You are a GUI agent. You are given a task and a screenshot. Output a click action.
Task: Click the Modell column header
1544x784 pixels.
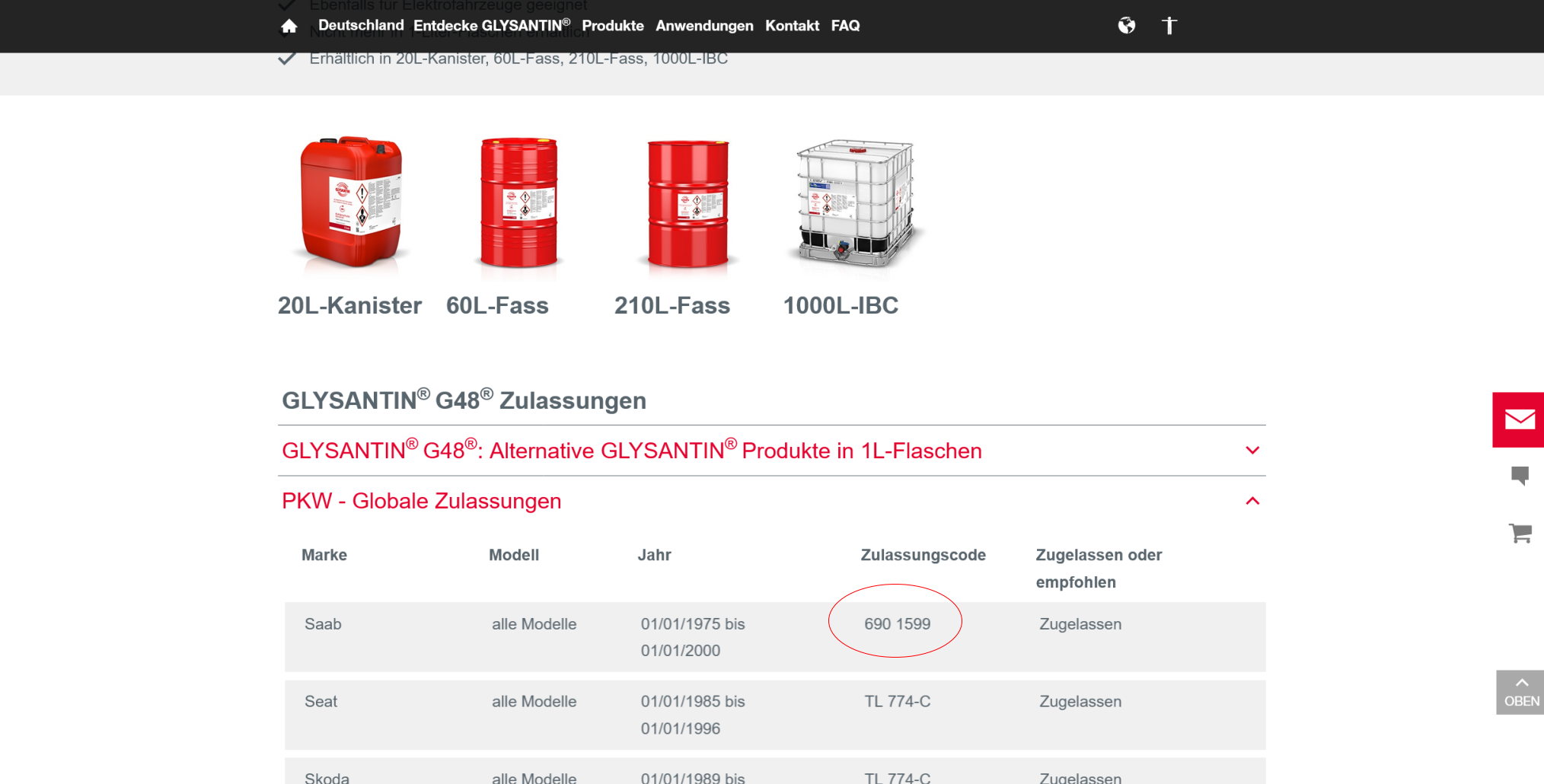coord(514,555)
